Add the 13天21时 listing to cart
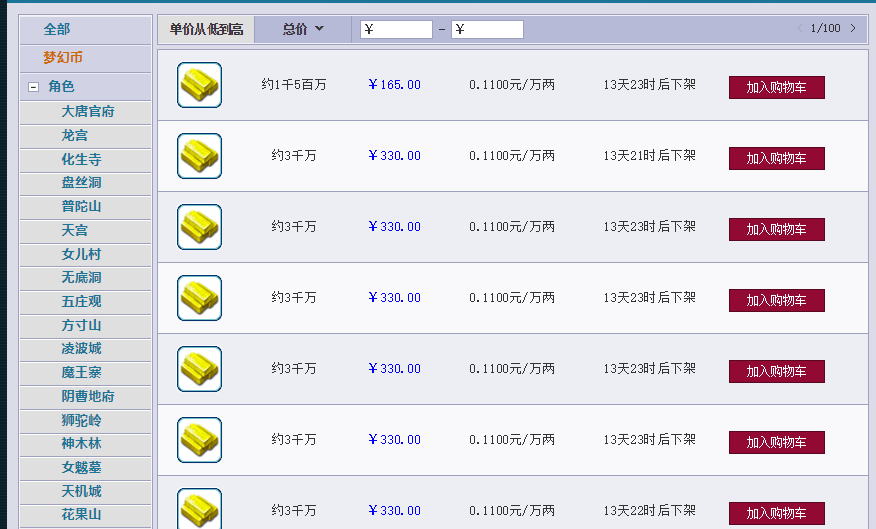The height and width of the screenshot is (529, 876). [x=776, y=159]
